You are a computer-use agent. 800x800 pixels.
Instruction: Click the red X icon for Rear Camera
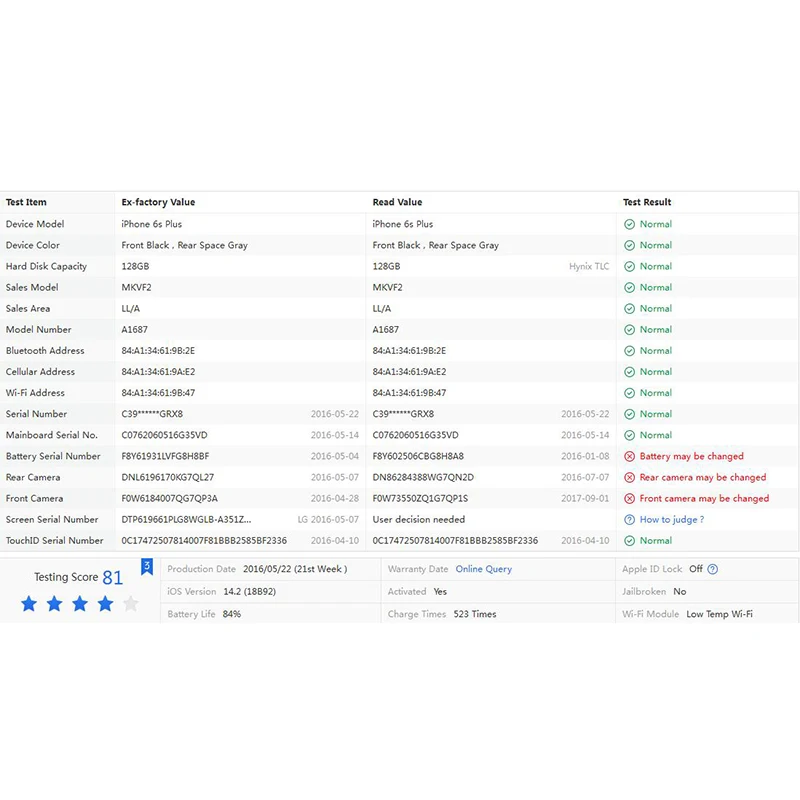point(630,477)
